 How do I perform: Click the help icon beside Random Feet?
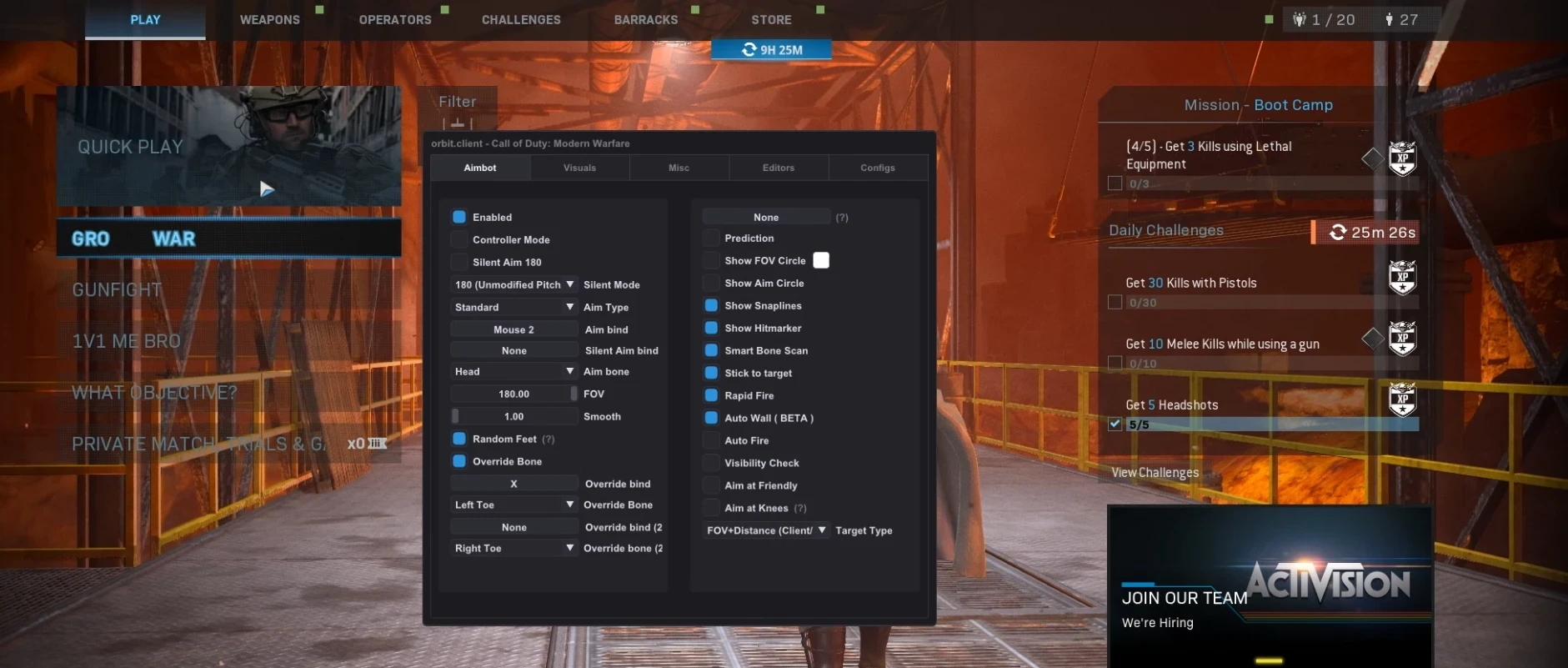point(548,439)
